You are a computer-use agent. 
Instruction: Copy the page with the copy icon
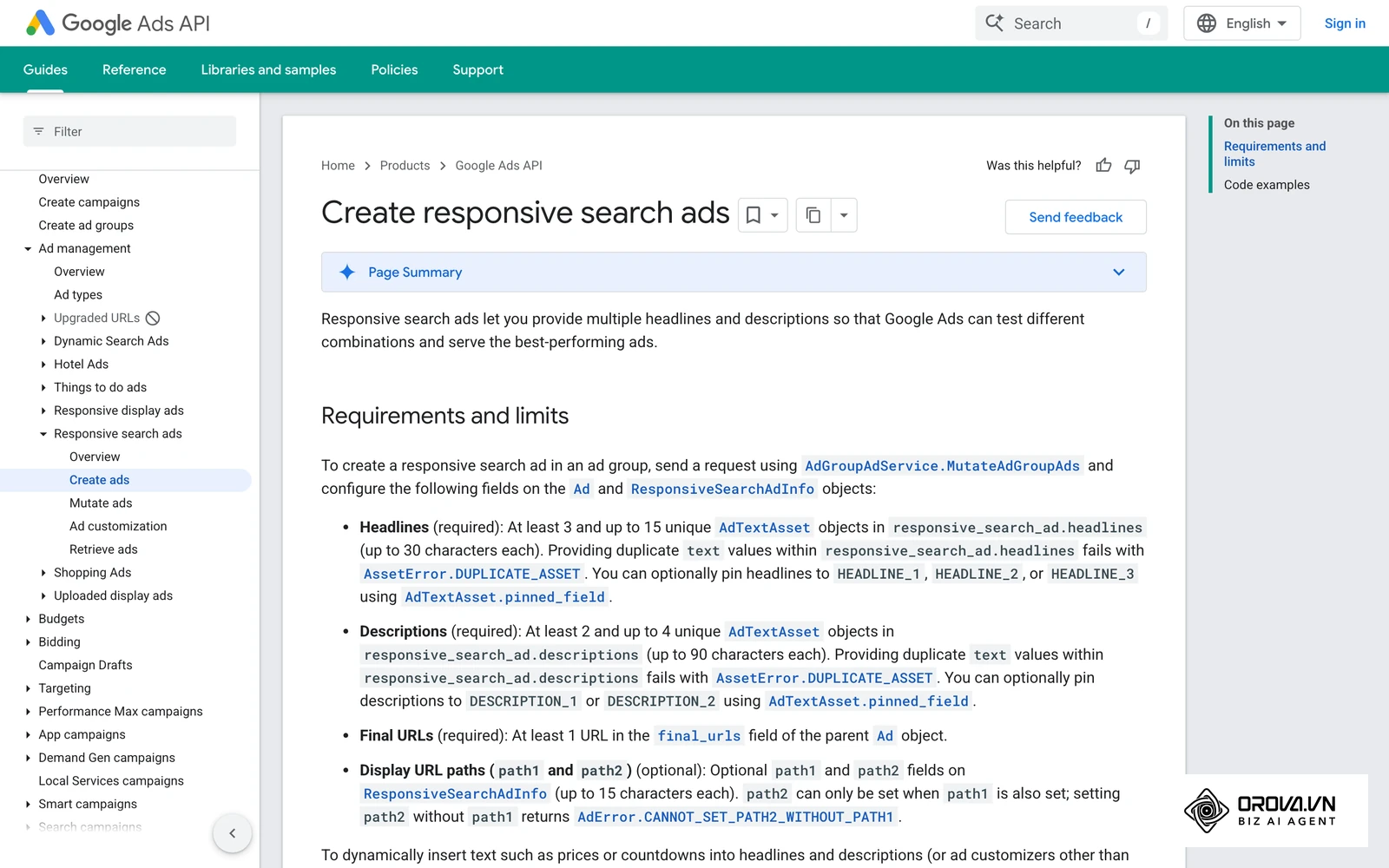[x=813, y=215]
